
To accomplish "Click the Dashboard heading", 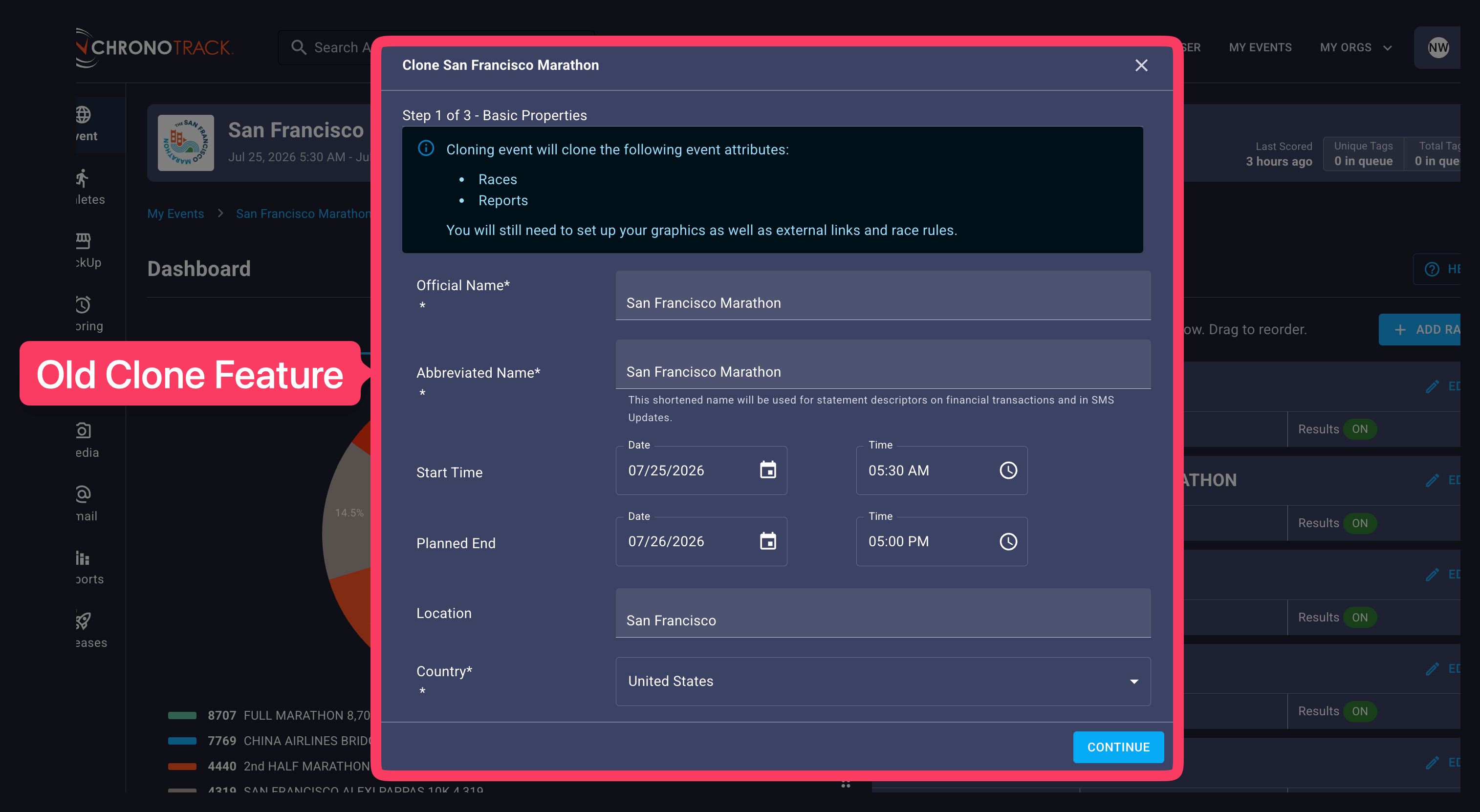I will pos(199,269).
